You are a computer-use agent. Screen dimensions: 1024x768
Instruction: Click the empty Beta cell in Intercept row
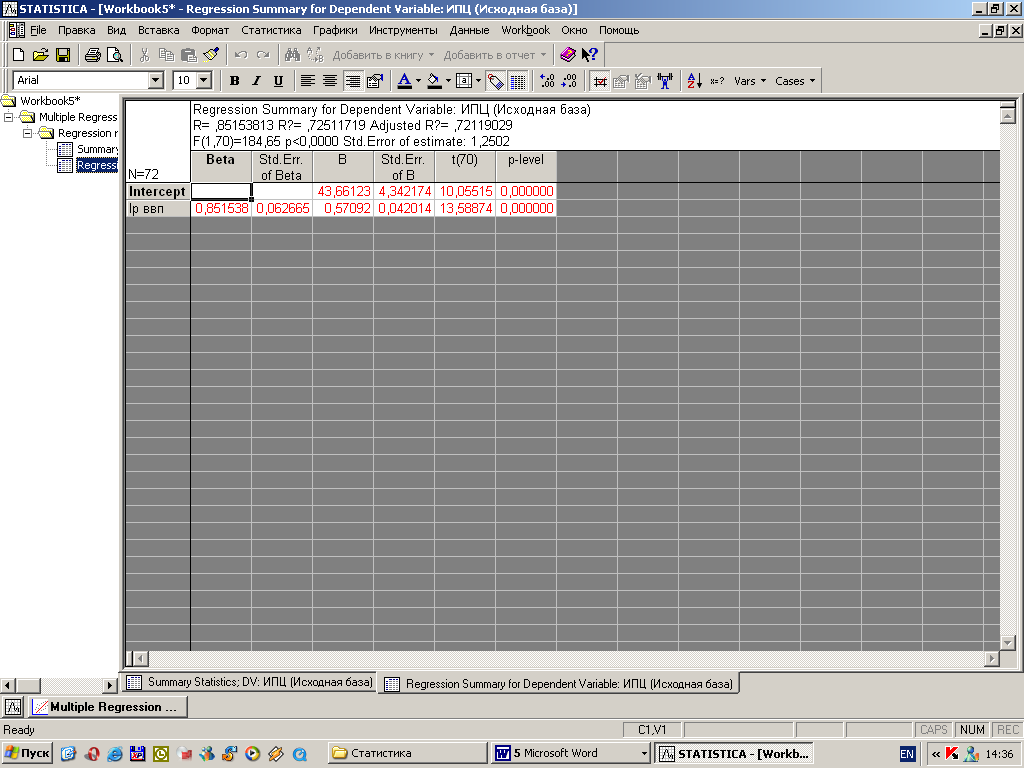point(220,191)
